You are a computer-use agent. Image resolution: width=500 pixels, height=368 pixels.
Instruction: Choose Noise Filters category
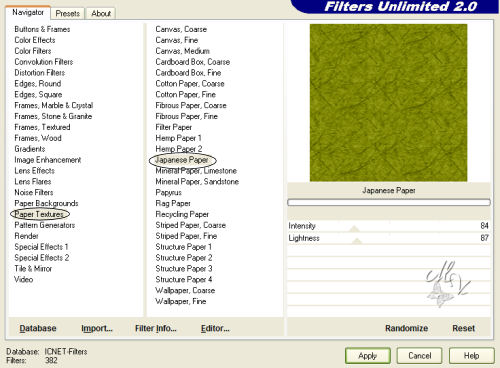tap(34, 192)
